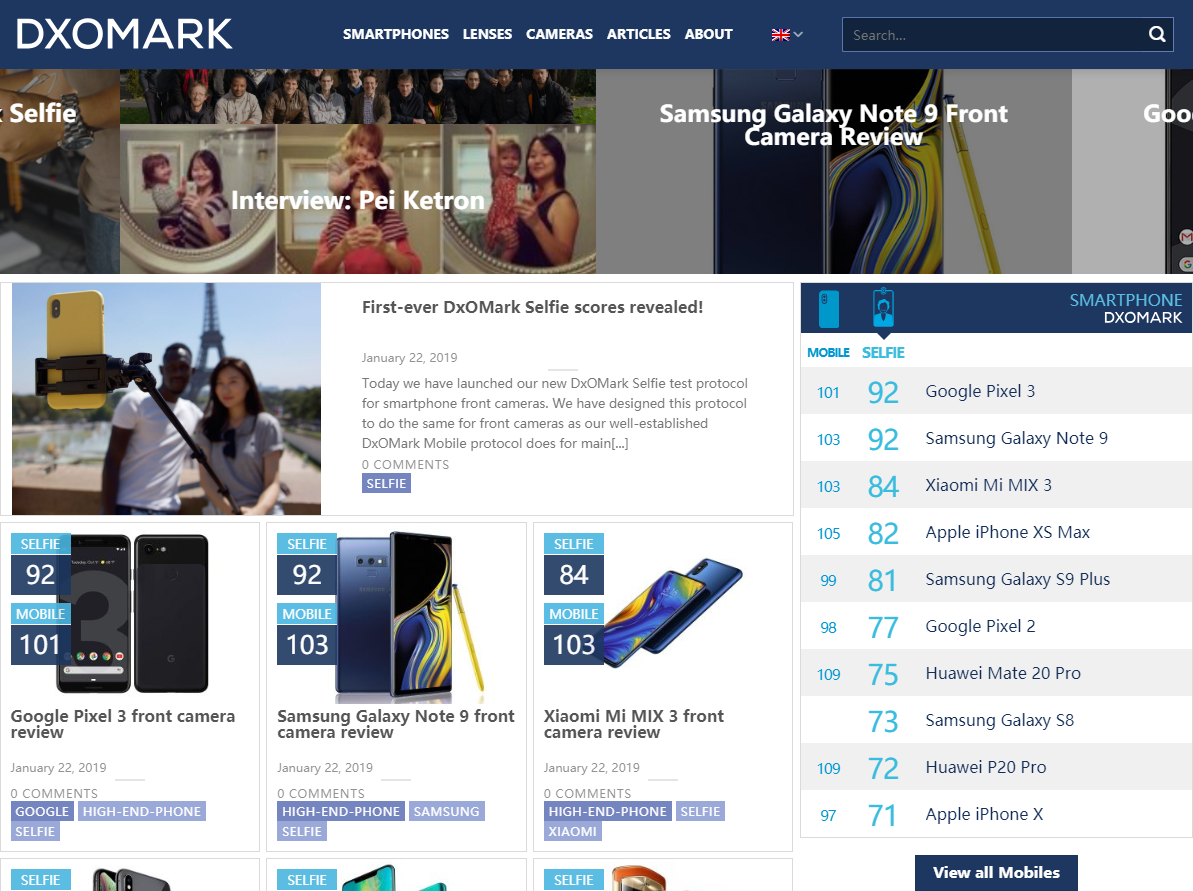Select the mobile phone rear camera icon

point(829,309)
